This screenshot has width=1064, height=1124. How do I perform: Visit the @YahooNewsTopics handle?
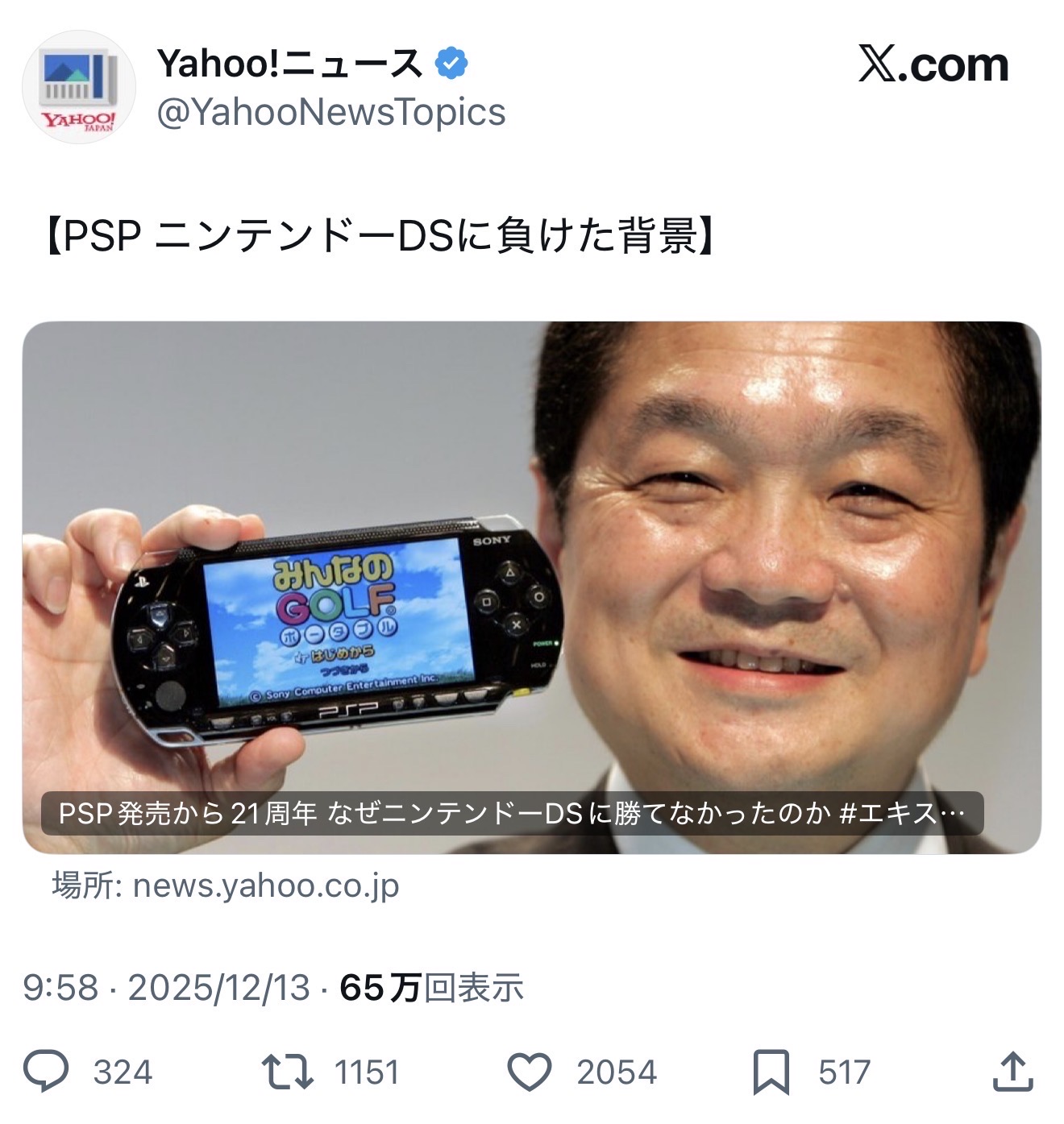pyautogui.click(x=330, y=112)
